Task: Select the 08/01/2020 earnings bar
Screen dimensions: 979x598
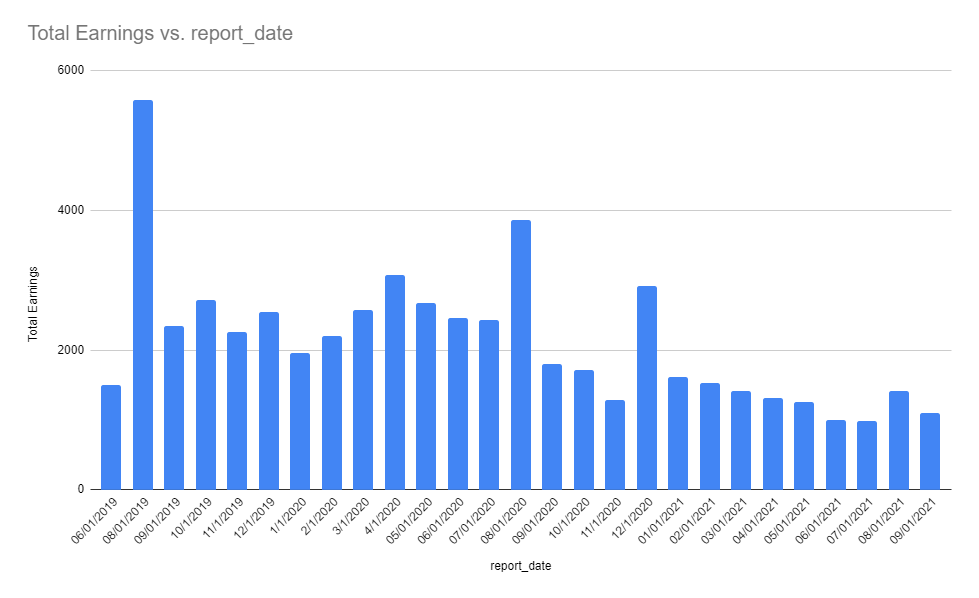Action: (x=521, y=355)
